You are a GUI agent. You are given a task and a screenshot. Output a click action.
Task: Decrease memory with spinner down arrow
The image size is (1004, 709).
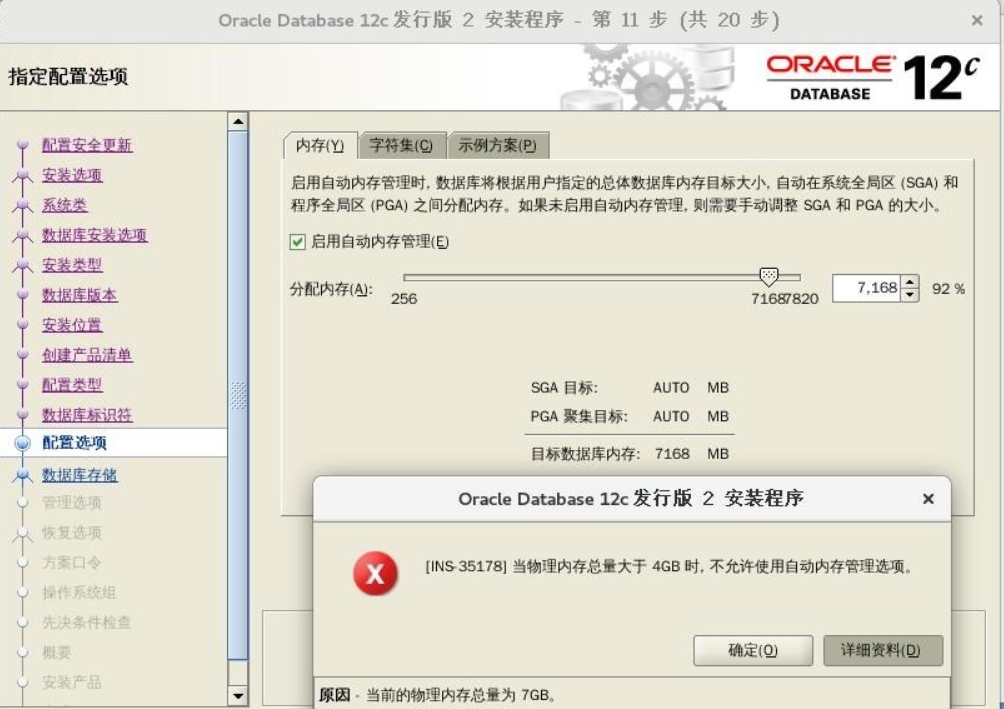tap(910, 295)
